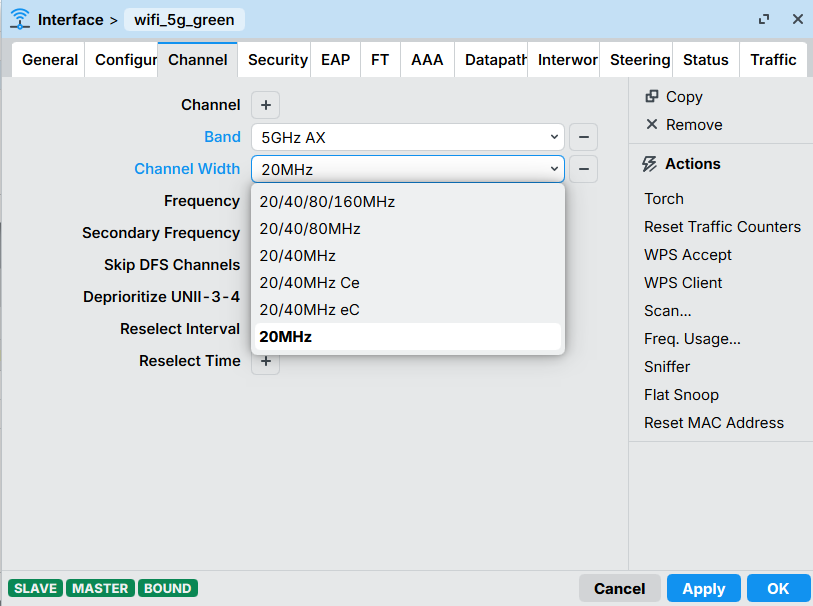
Task: Start the WPS Client action
Action: point(683,283)
